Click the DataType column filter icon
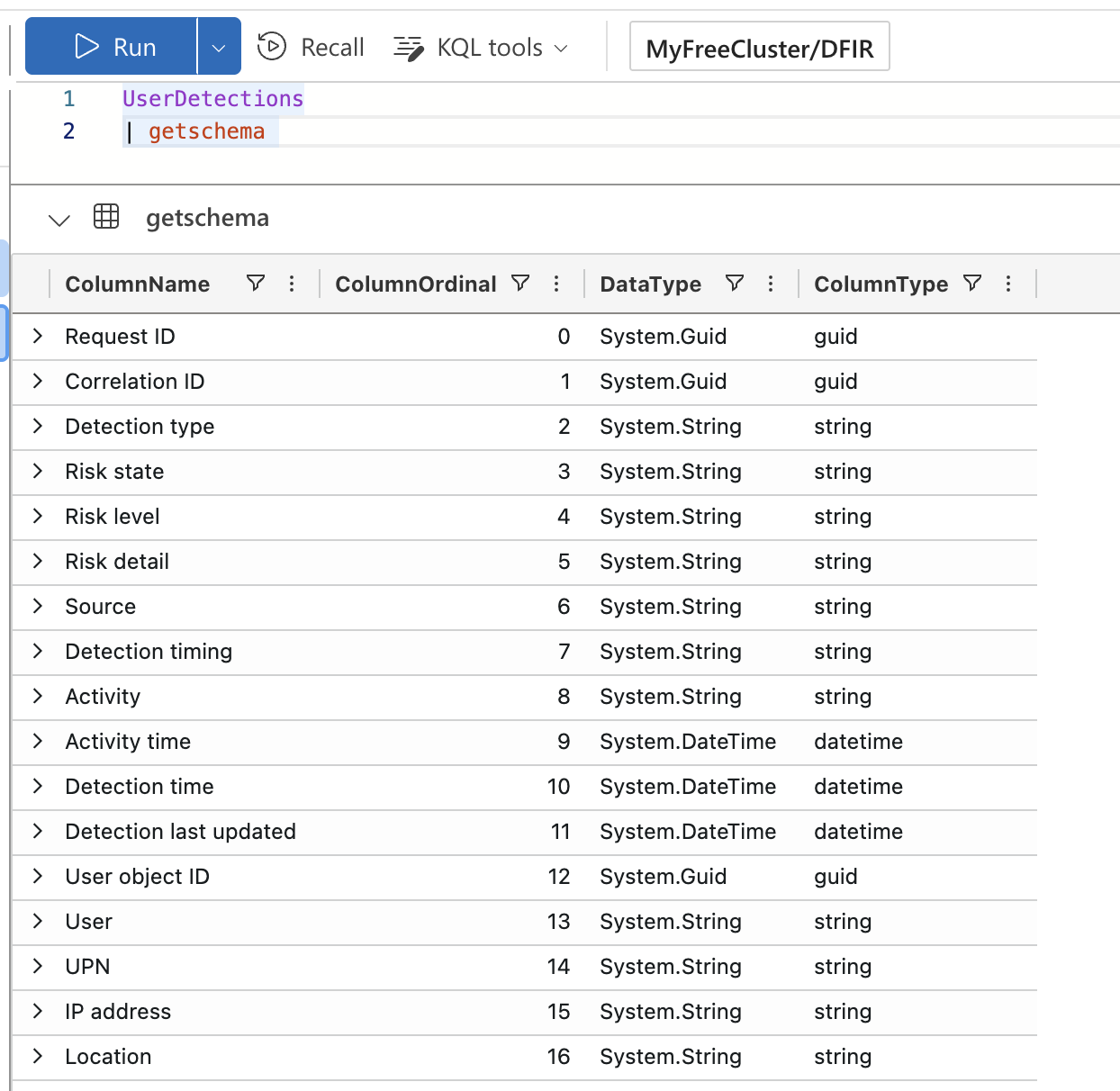1120x1091 pixels. (735, 284)
